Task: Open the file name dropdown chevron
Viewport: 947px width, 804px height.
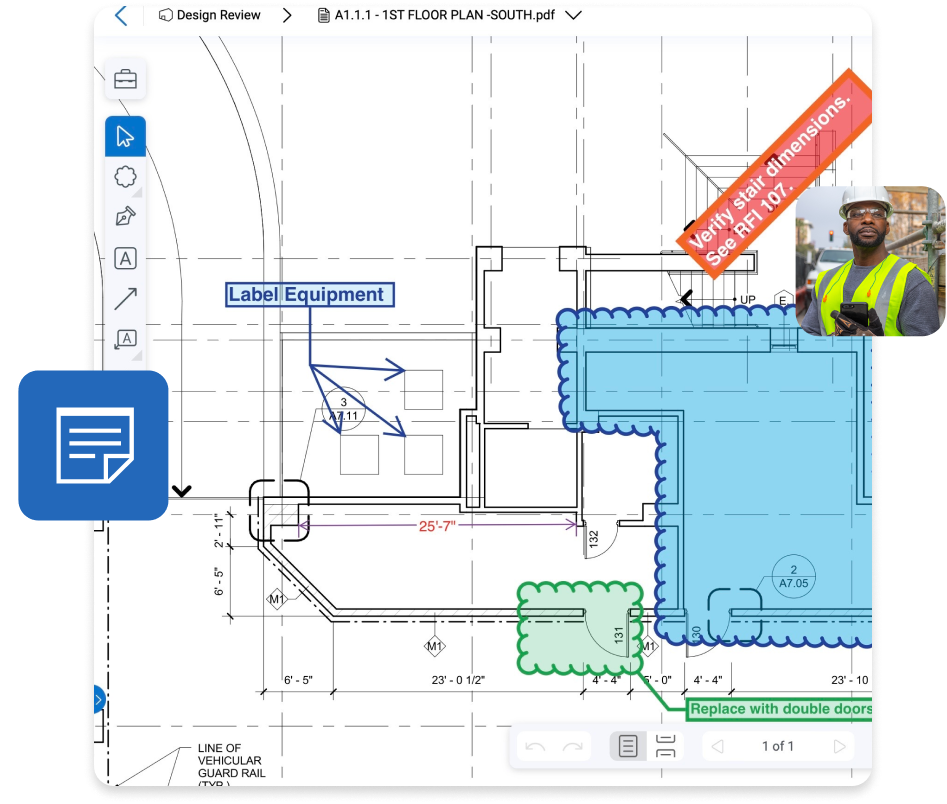Action: click(573, 16)
